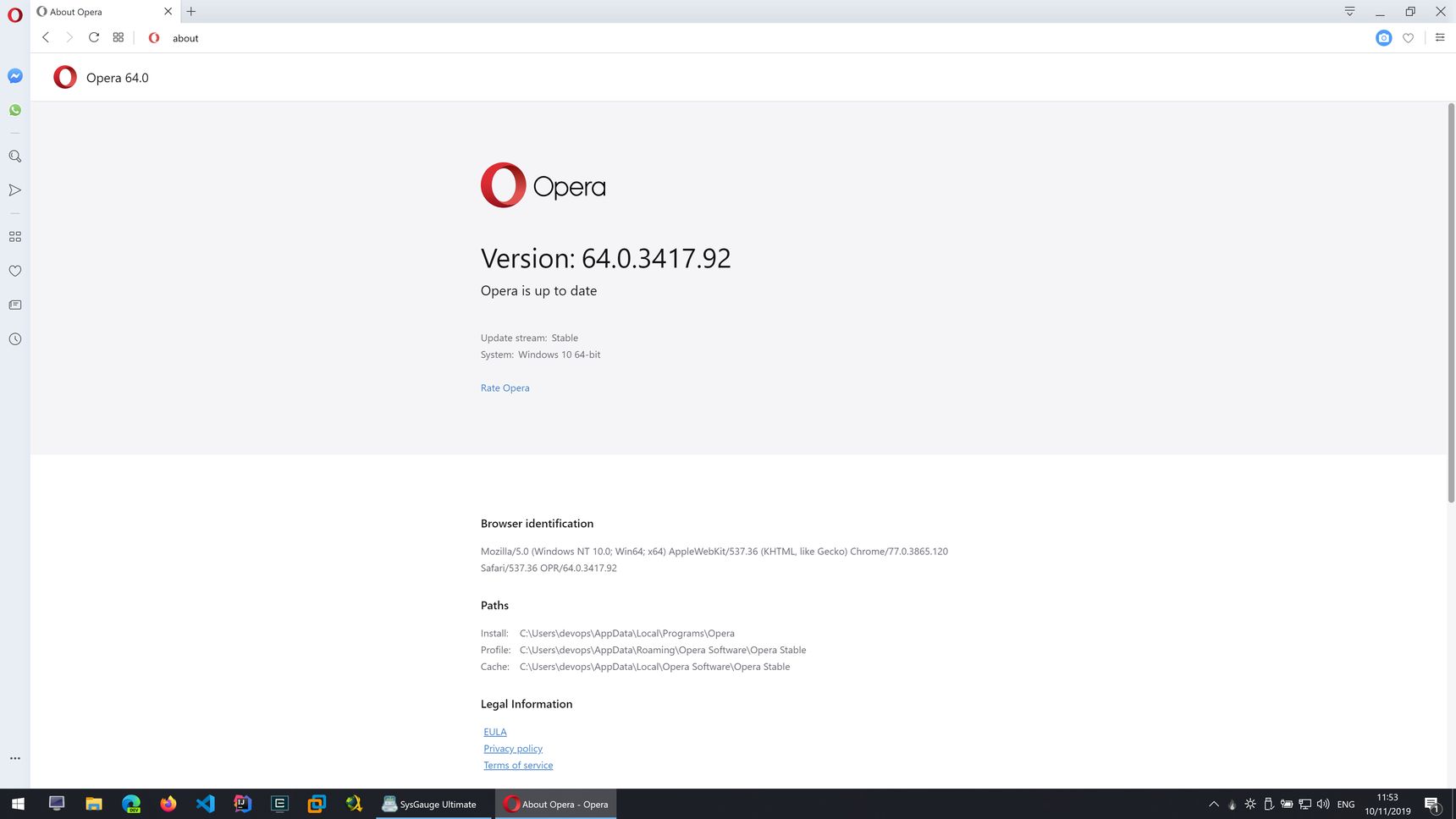Open Bookmarks heart icon in sidebar
The height and width of the screenshot is (819, 1456).
click(15, 271)
